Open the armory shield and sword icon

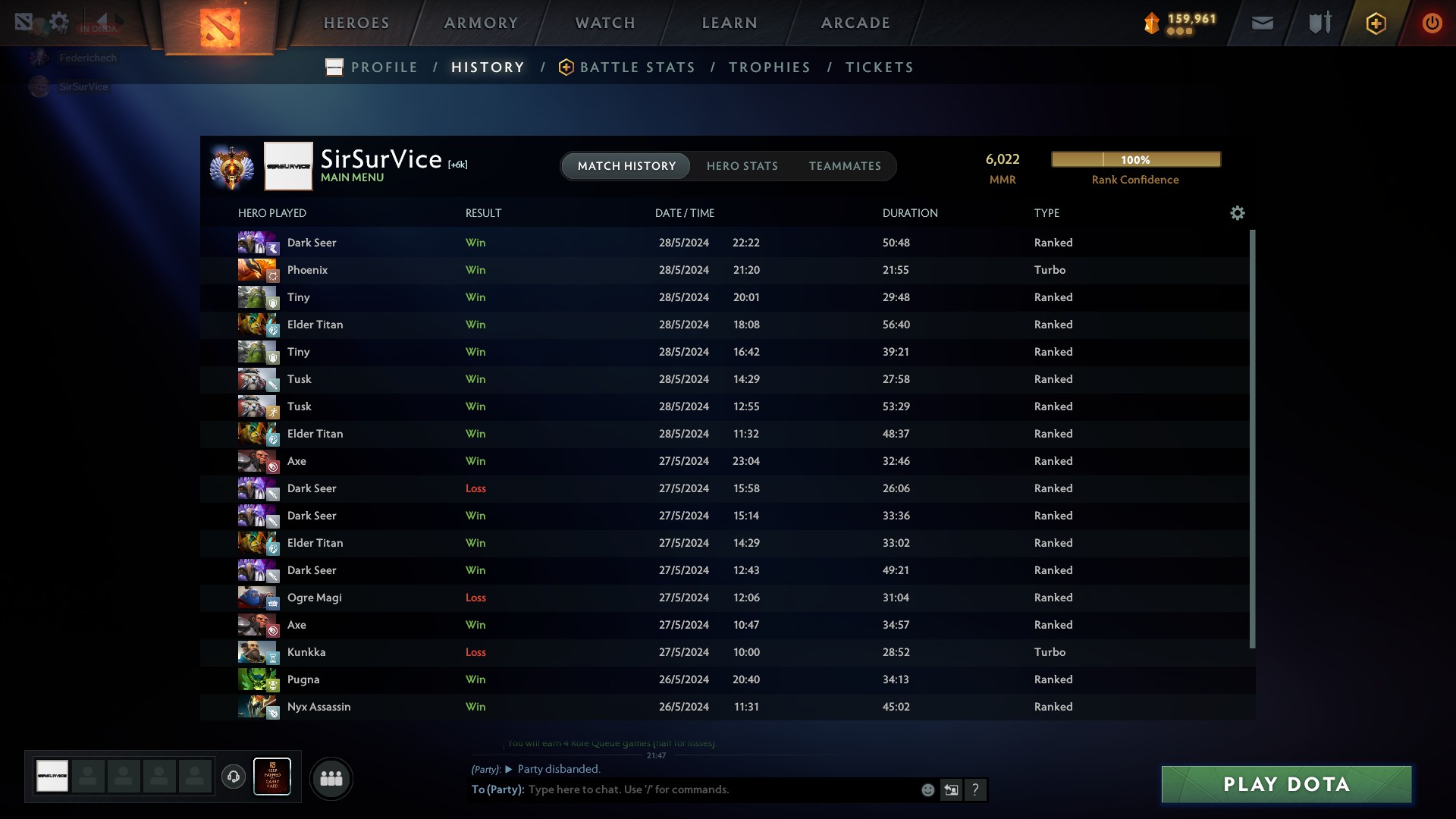(x=1319, y=24)
